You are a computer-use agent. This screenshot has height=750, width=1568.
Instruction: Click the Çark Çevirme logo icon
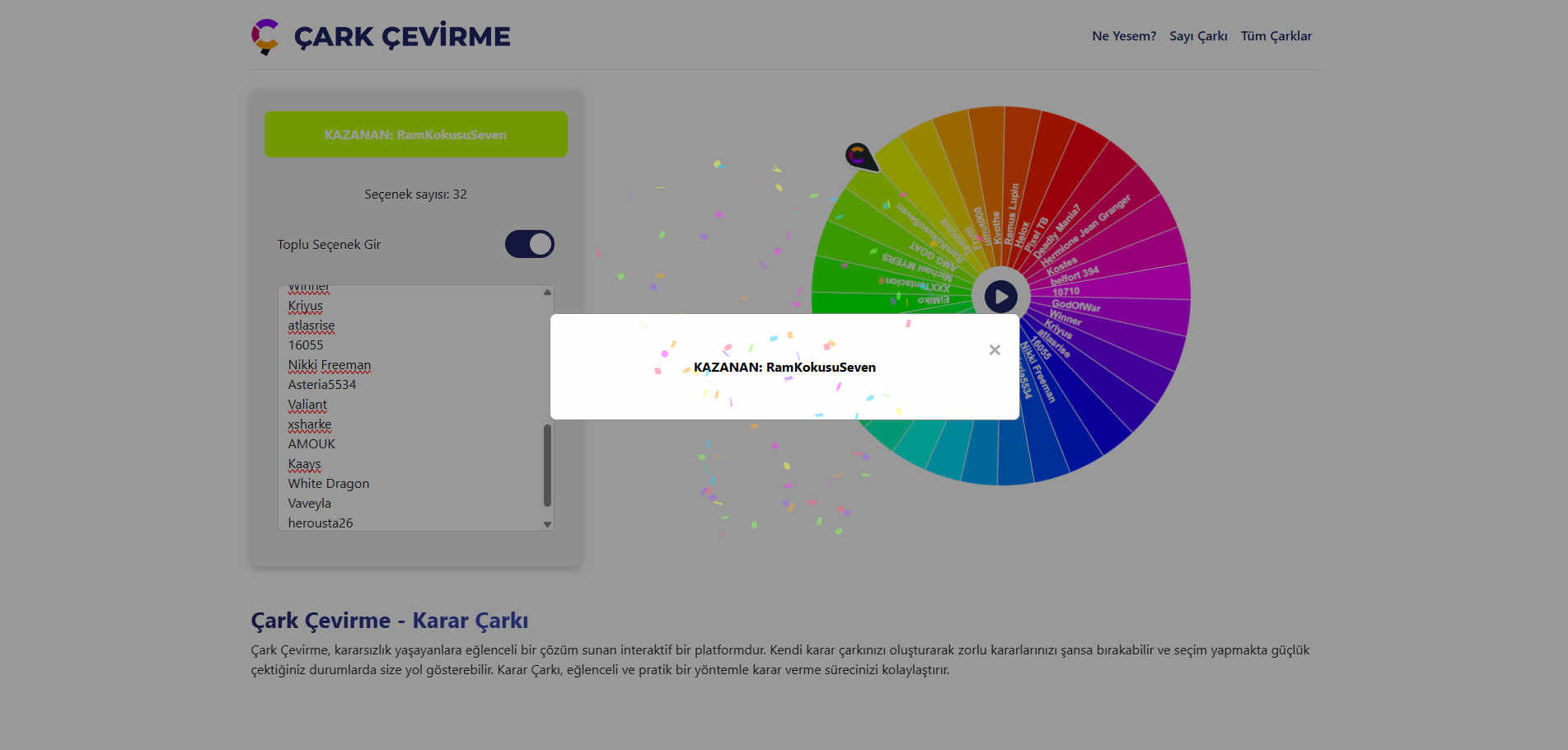[265, 36]
